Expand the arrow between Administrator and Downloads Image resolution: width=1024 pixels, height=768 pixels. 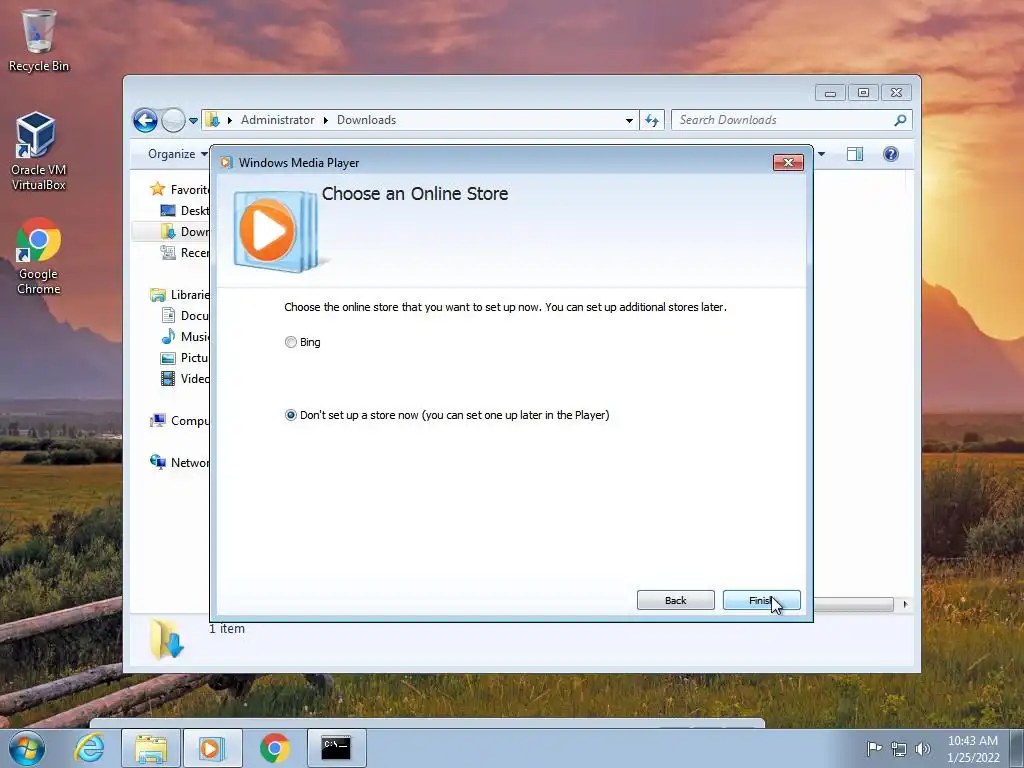[325, 120]
